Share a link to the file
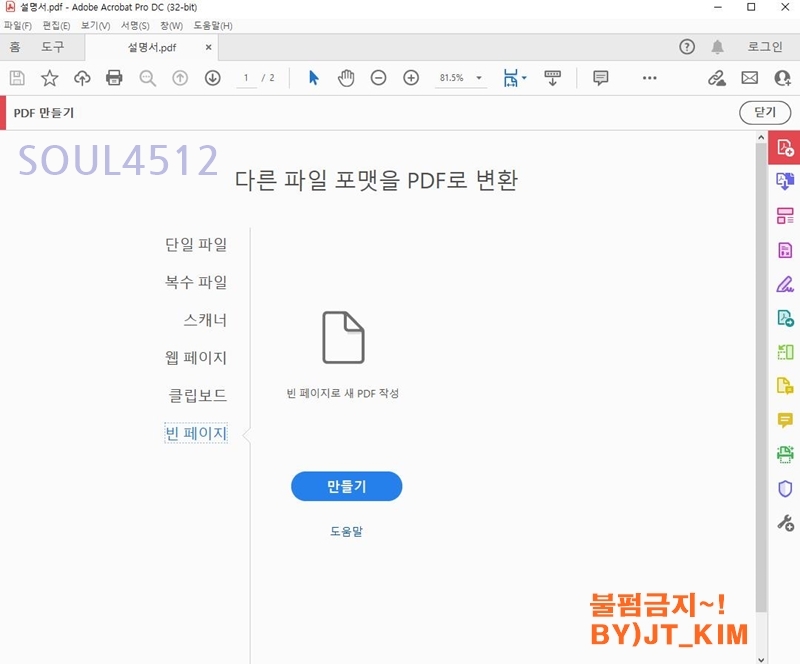 [717, 78]
